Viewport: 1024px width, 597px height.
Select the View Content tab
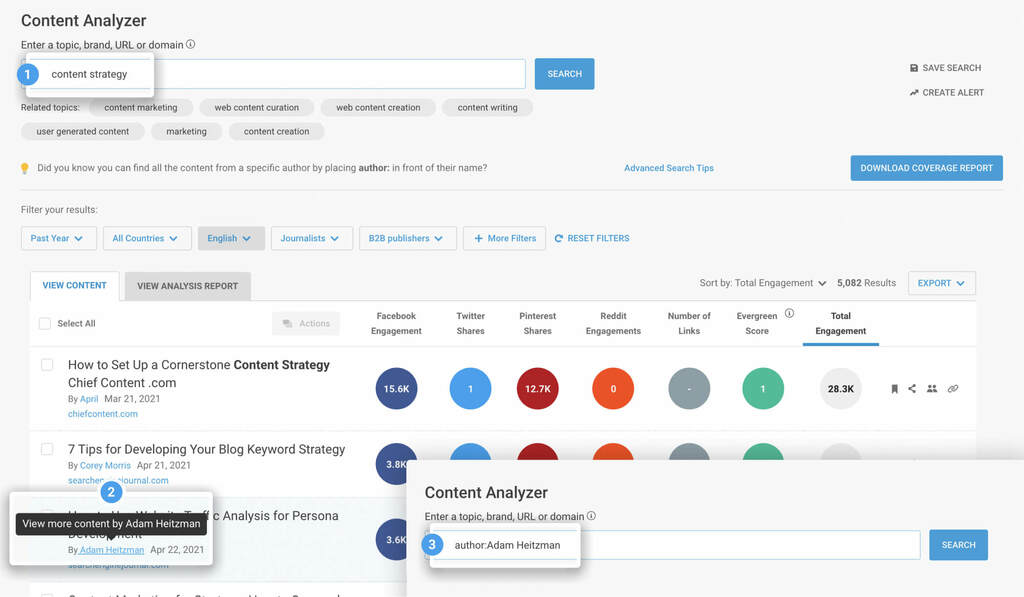point(74,285)
